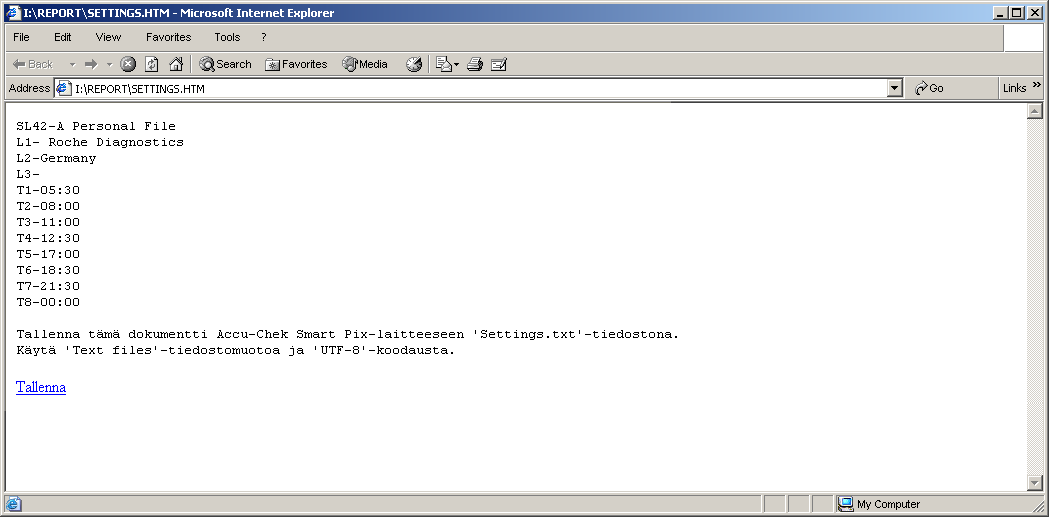Click the Mail icon

pos(444,64)
